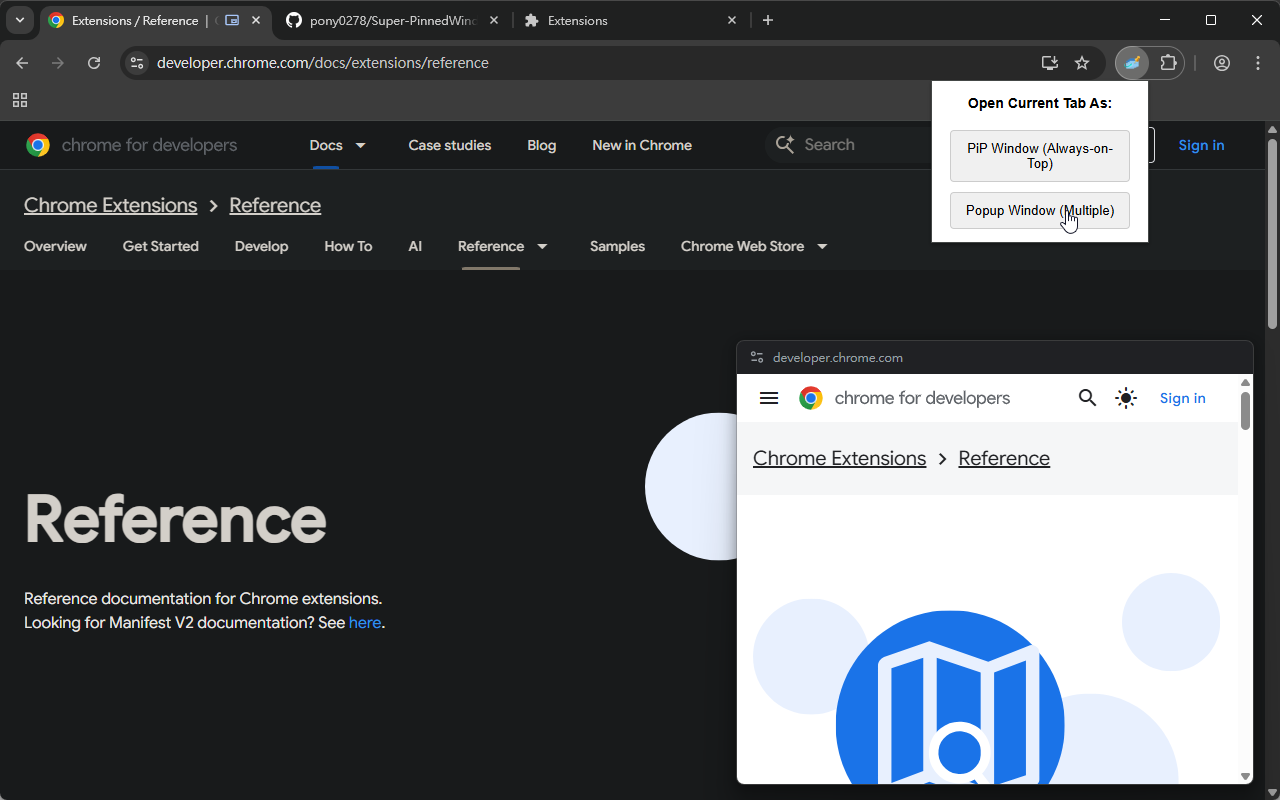Click the Reference page heading

coord(175,519)
